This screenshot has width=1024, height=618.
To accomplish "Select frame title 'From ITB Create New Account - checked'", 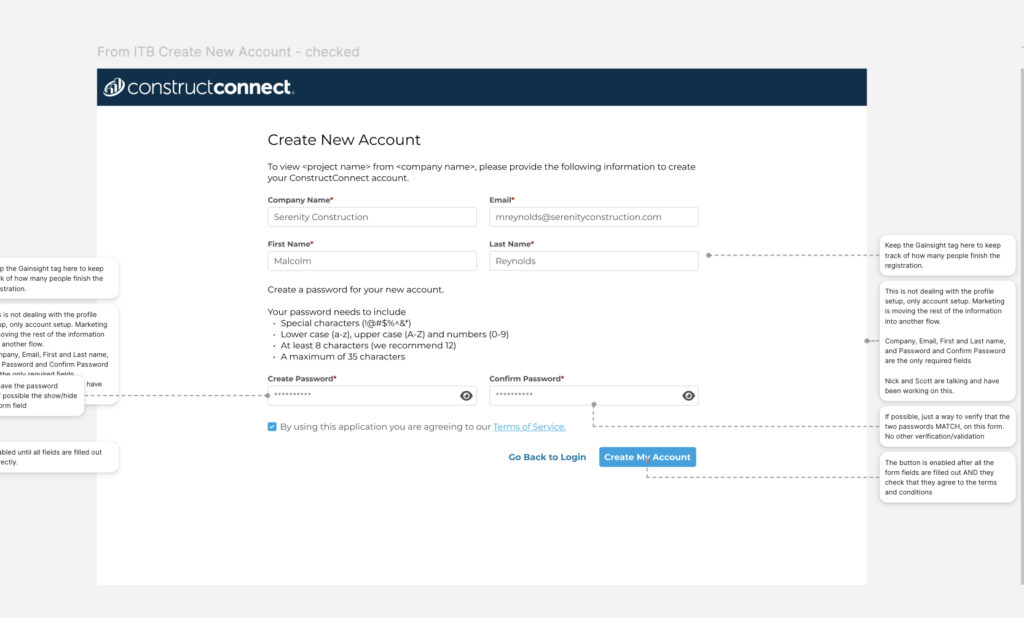I will (228, 52).
